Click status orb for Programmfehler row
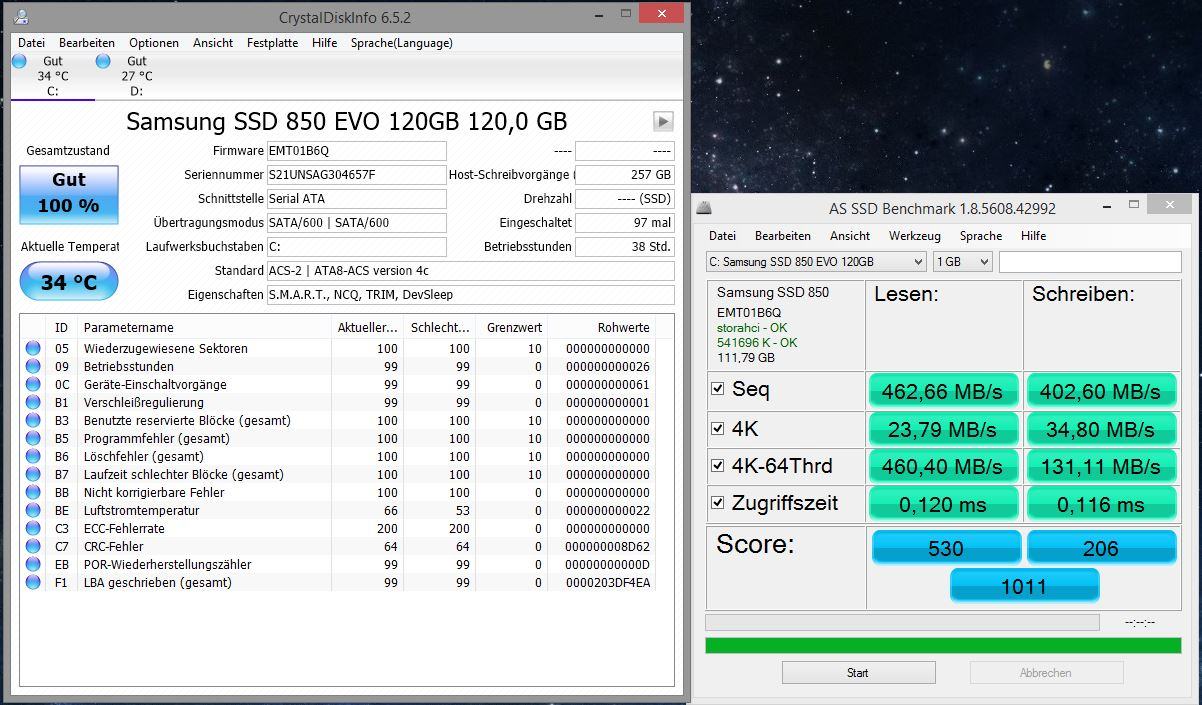 (x=33, y=438)
